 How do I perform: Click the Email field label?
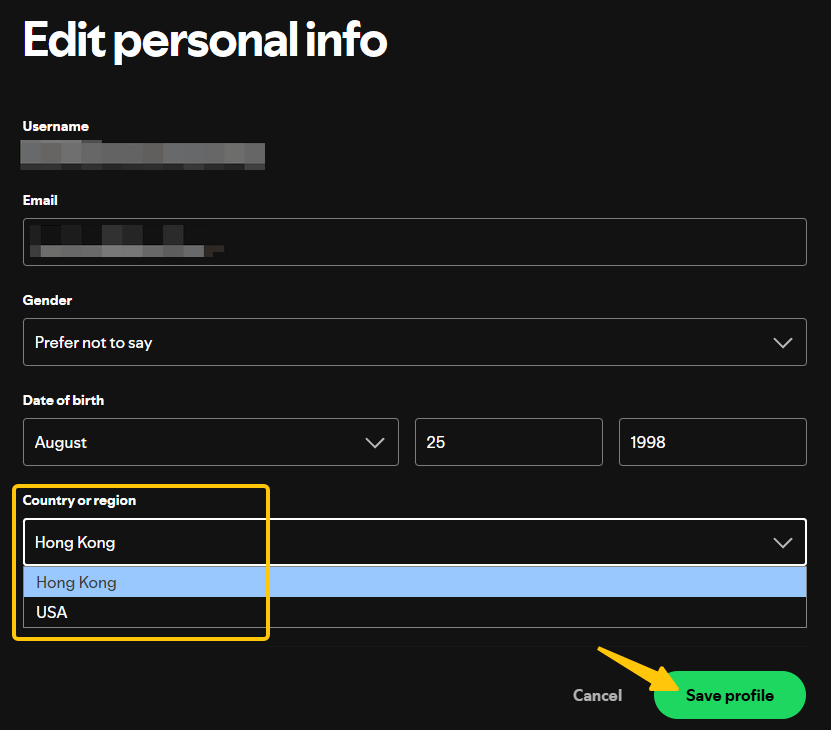[x=40, y=200]
